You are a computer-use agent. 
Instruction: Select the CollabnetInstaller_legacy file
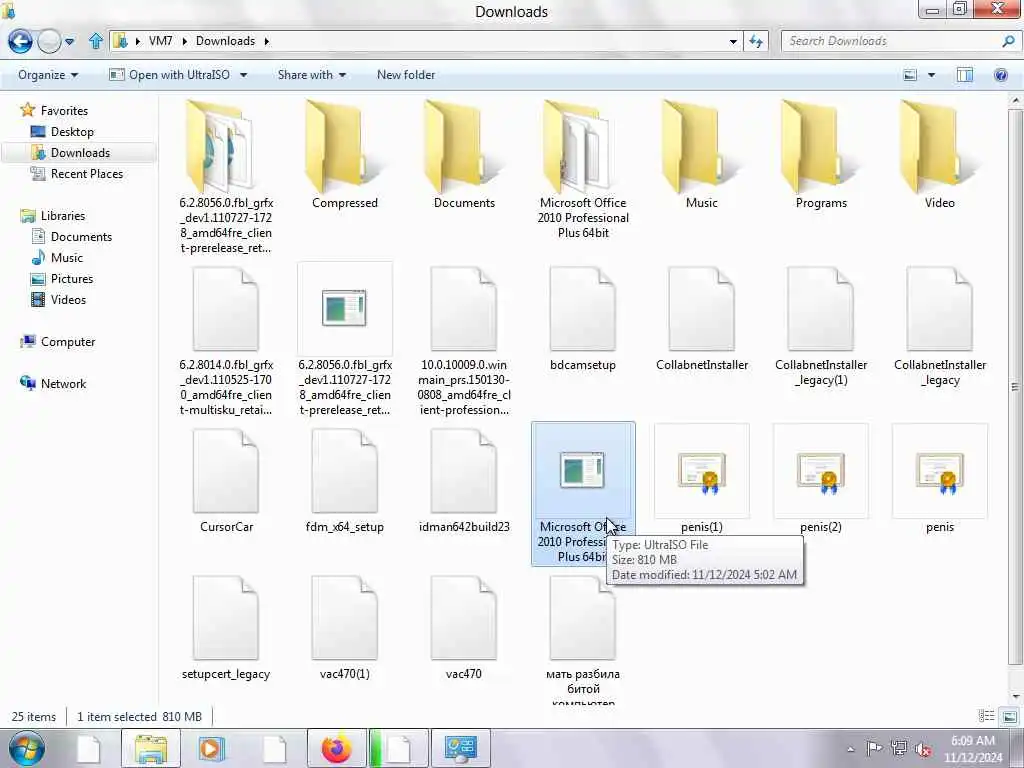click(x=940, y=327)
